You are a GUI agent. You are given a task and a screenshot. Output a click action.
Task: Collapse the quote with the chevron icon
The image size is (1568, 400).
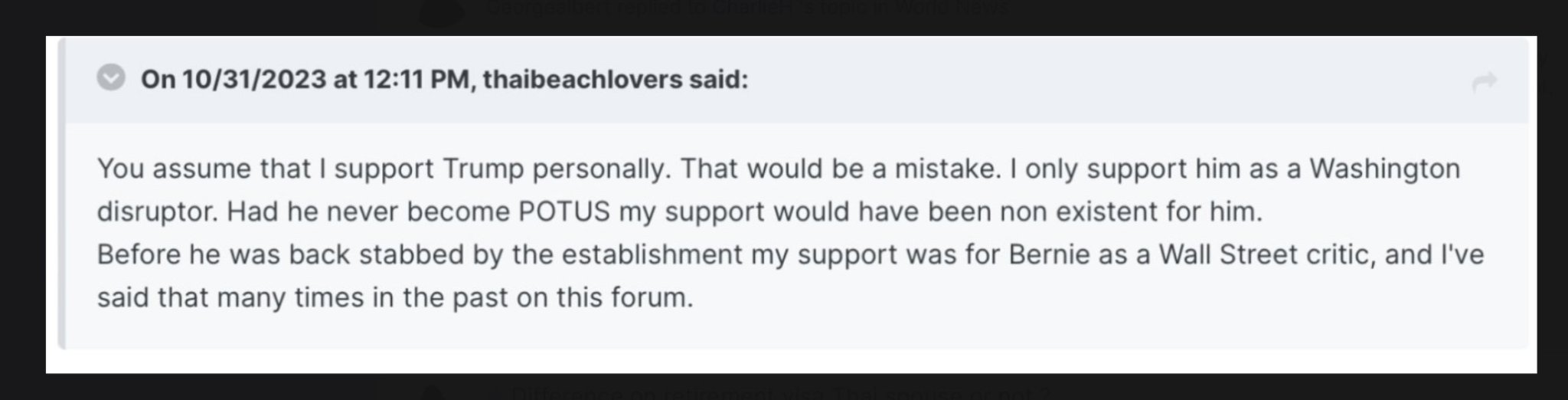[x=111, y=78]
